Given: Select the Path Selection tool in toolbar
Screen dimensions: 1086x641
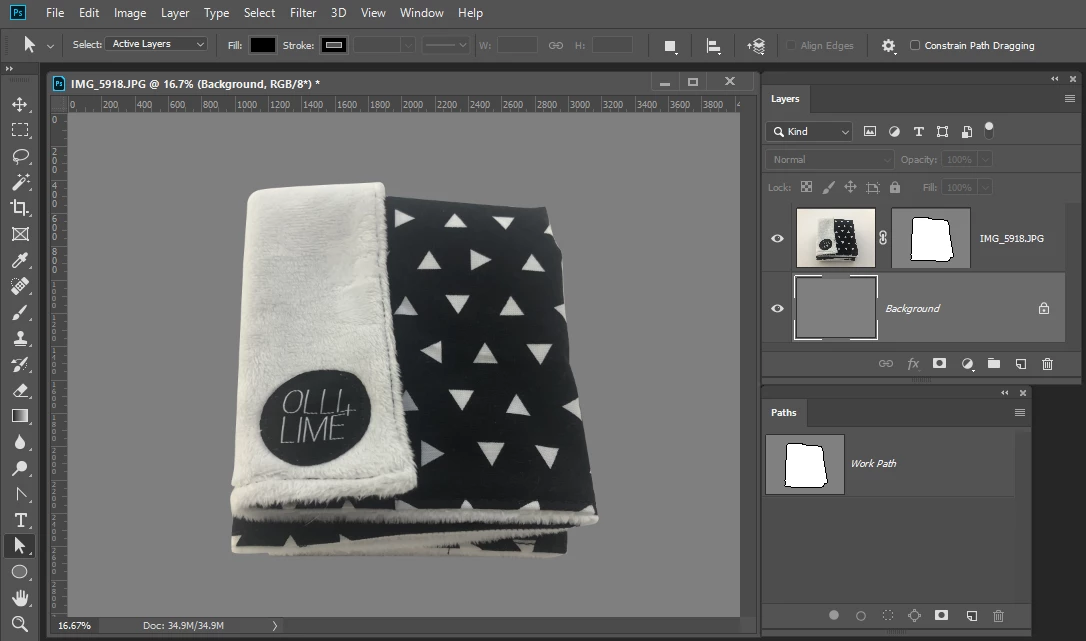Looking at the screenshot, I should click(x=20, y=546).
